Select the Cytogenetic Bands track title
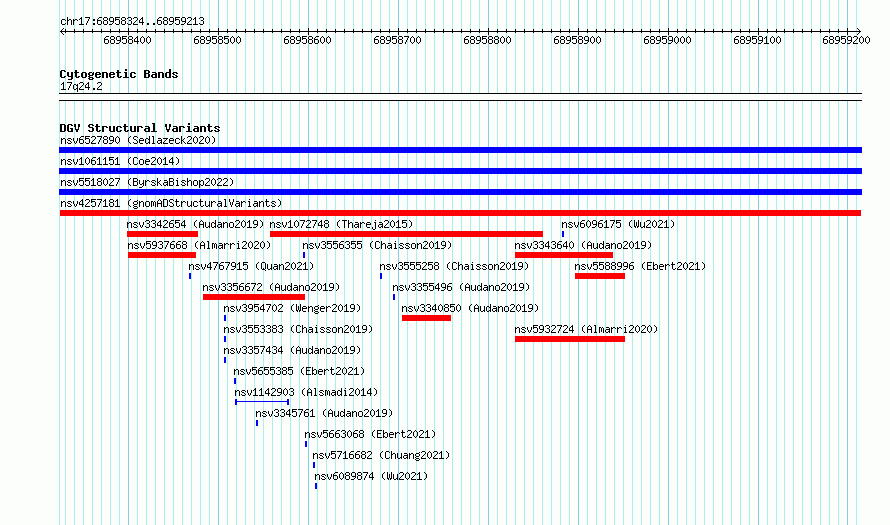Screen dimensions: 890x525 tap(119, 74)
